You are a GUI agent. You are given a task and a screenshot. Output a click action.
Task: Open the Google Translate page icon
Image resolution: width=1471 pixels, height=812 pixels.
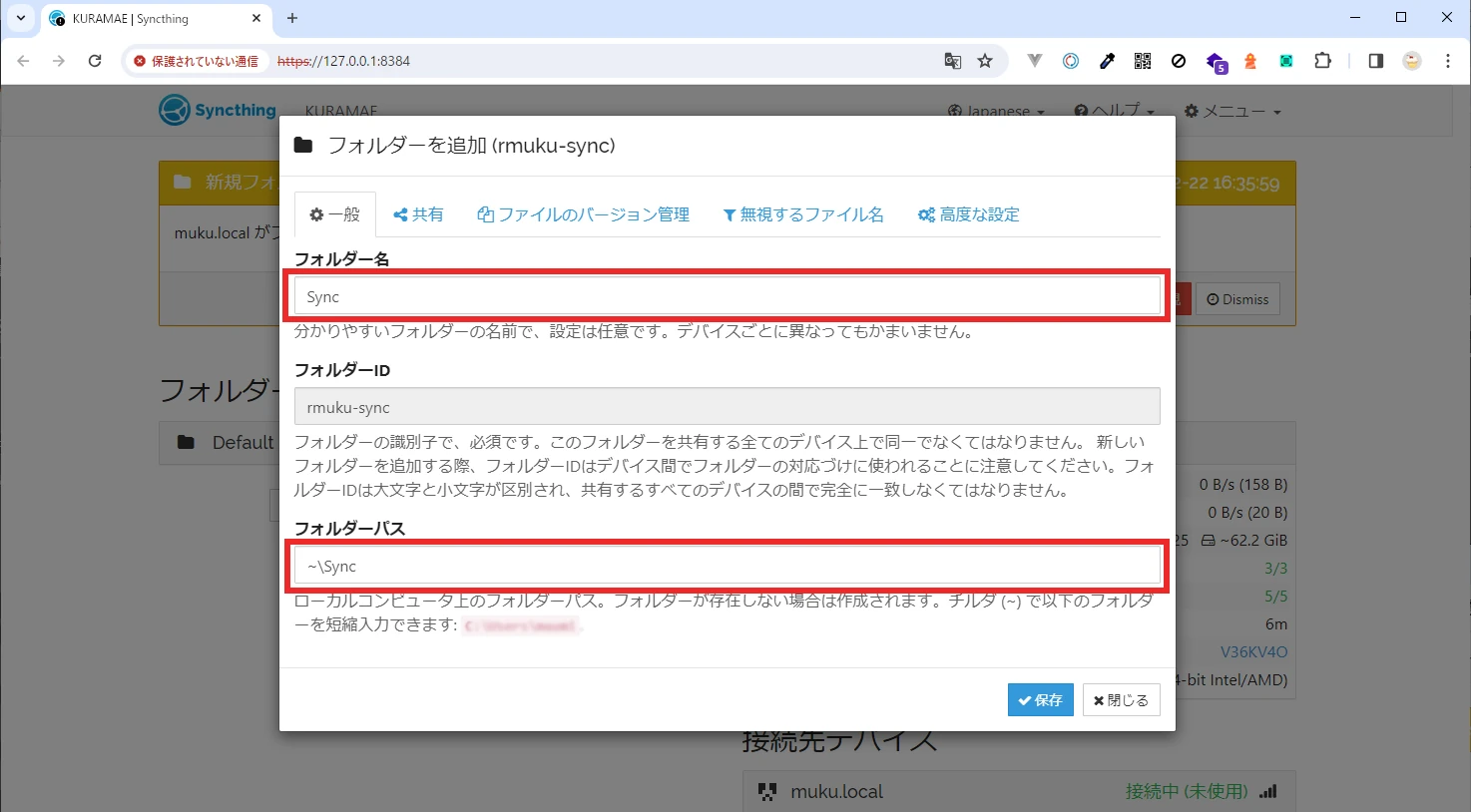coord(953,61)
